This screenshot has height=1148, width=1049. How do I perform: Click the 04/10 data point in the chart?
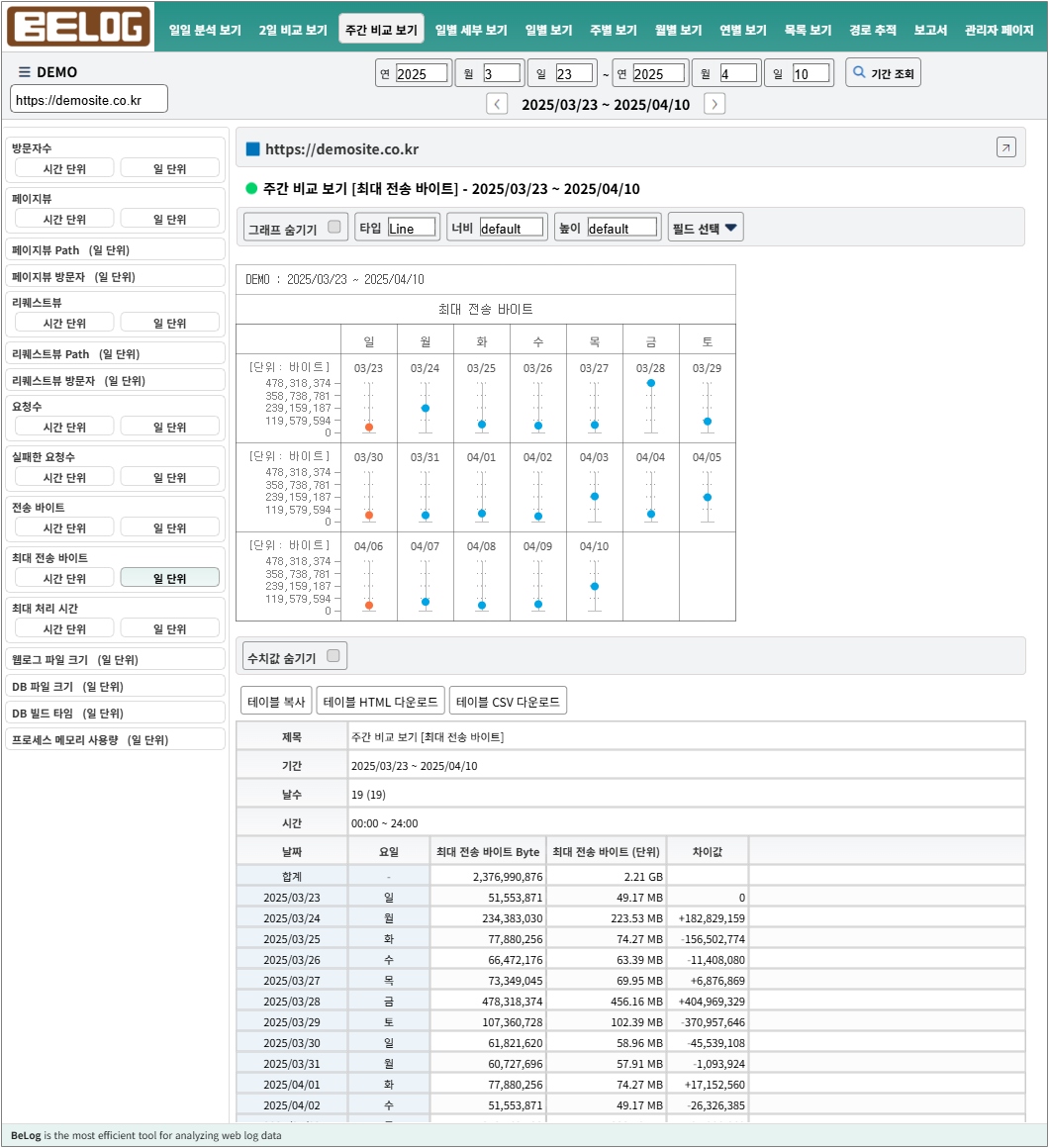pyautogui.click(x=595, y=587)
